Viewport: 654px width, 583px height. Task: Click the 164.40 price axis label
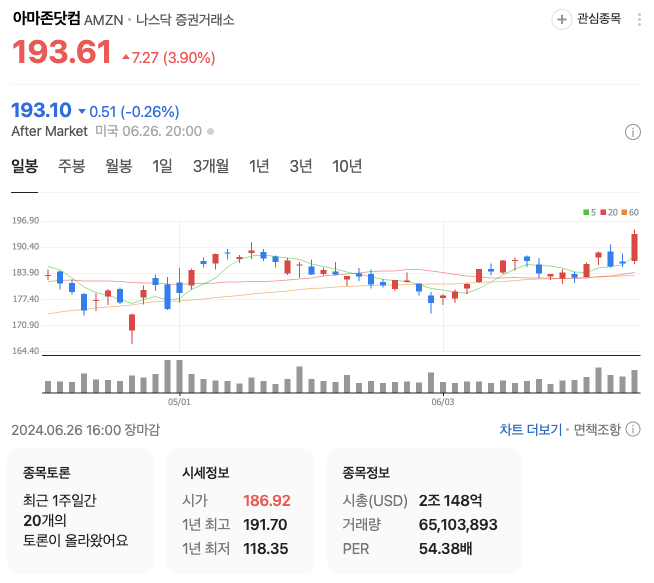pos(25,351)
